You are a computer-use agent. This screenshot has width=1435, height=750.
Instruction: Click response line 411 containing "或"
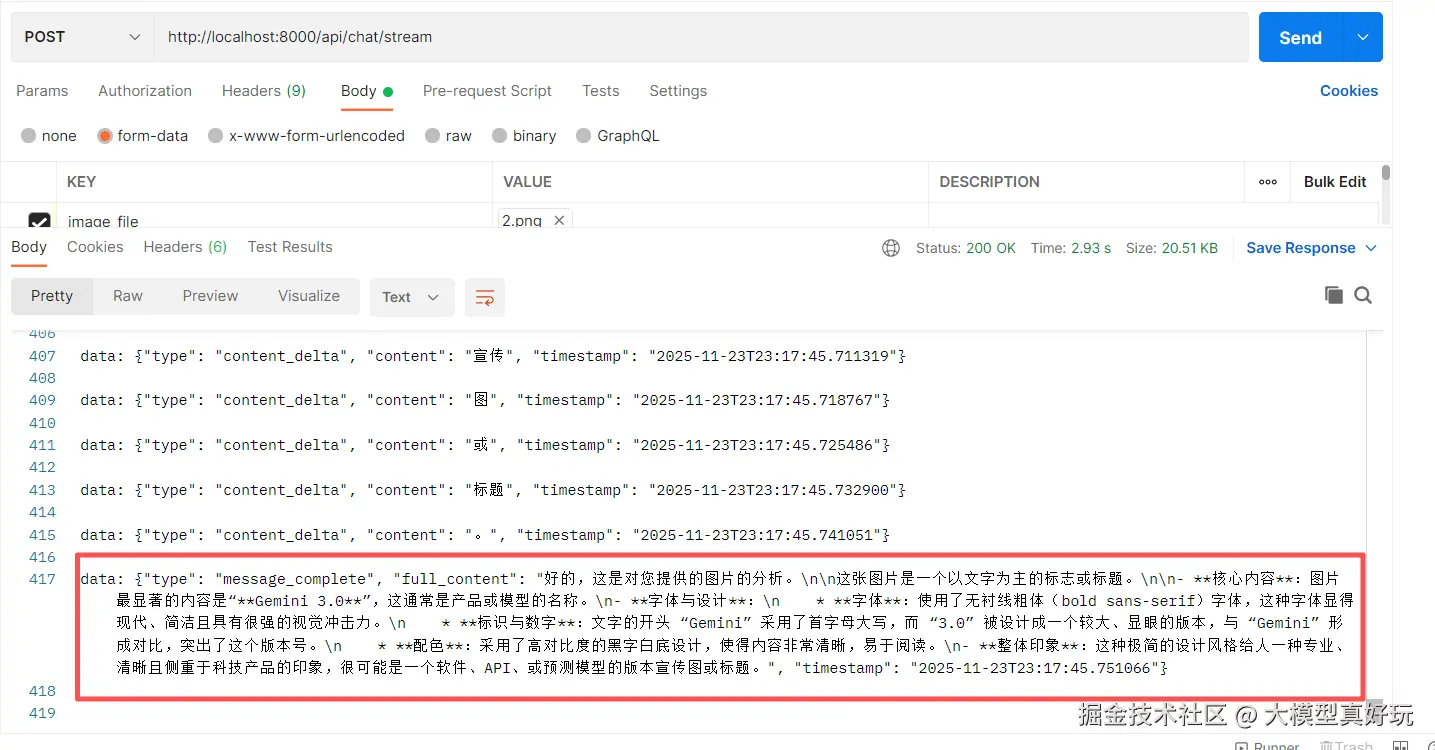pyautogui.click(x=485, y=445)
